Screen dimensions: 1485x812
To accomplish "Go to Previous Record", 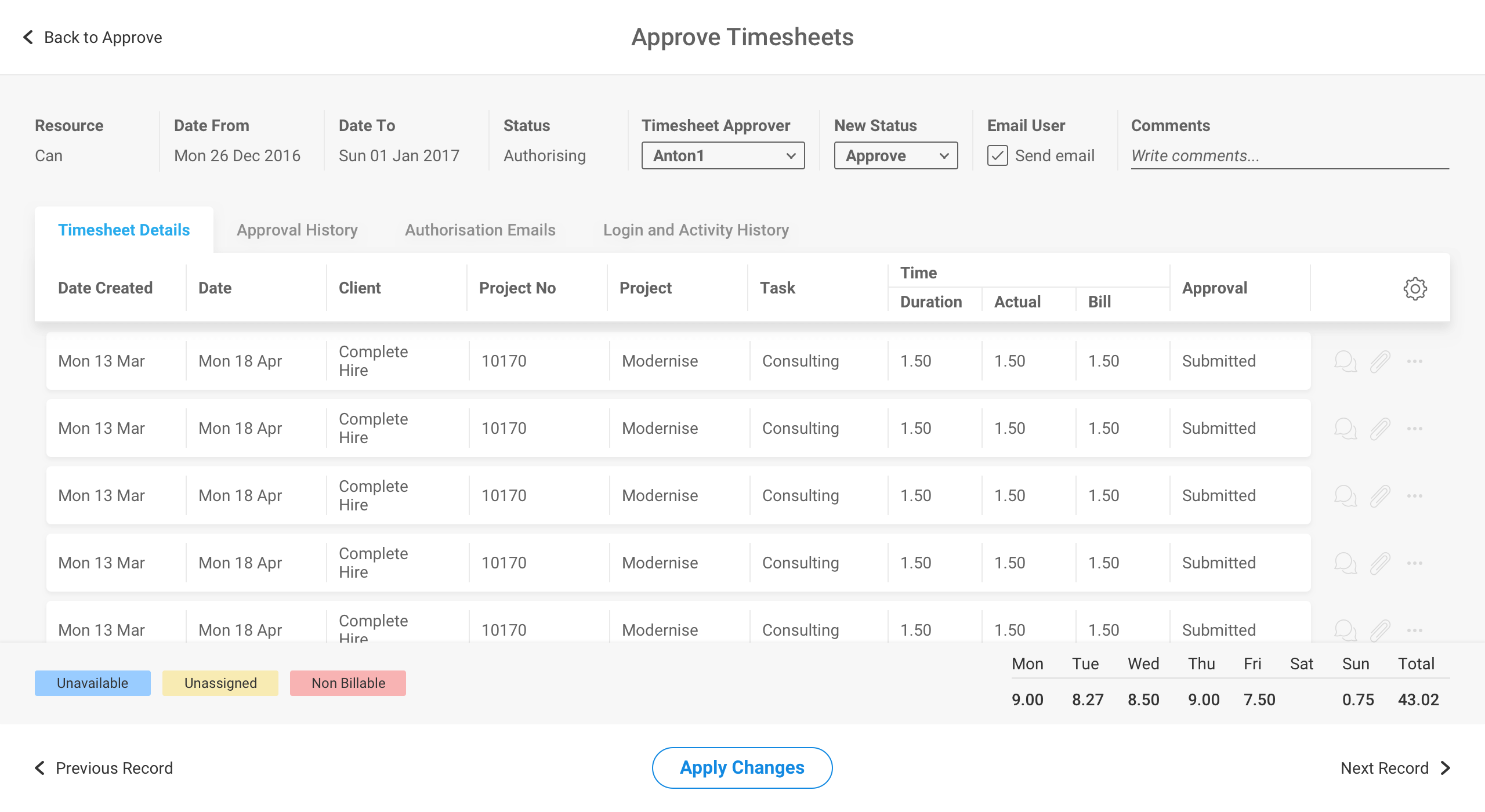I will click(x=104, y=768).
